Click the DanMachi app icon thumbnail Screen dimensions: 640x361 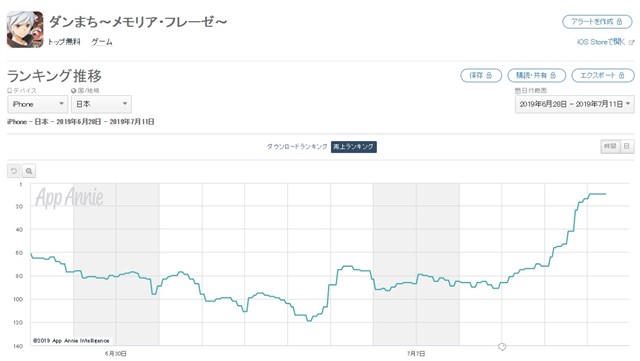coord(25,30)
